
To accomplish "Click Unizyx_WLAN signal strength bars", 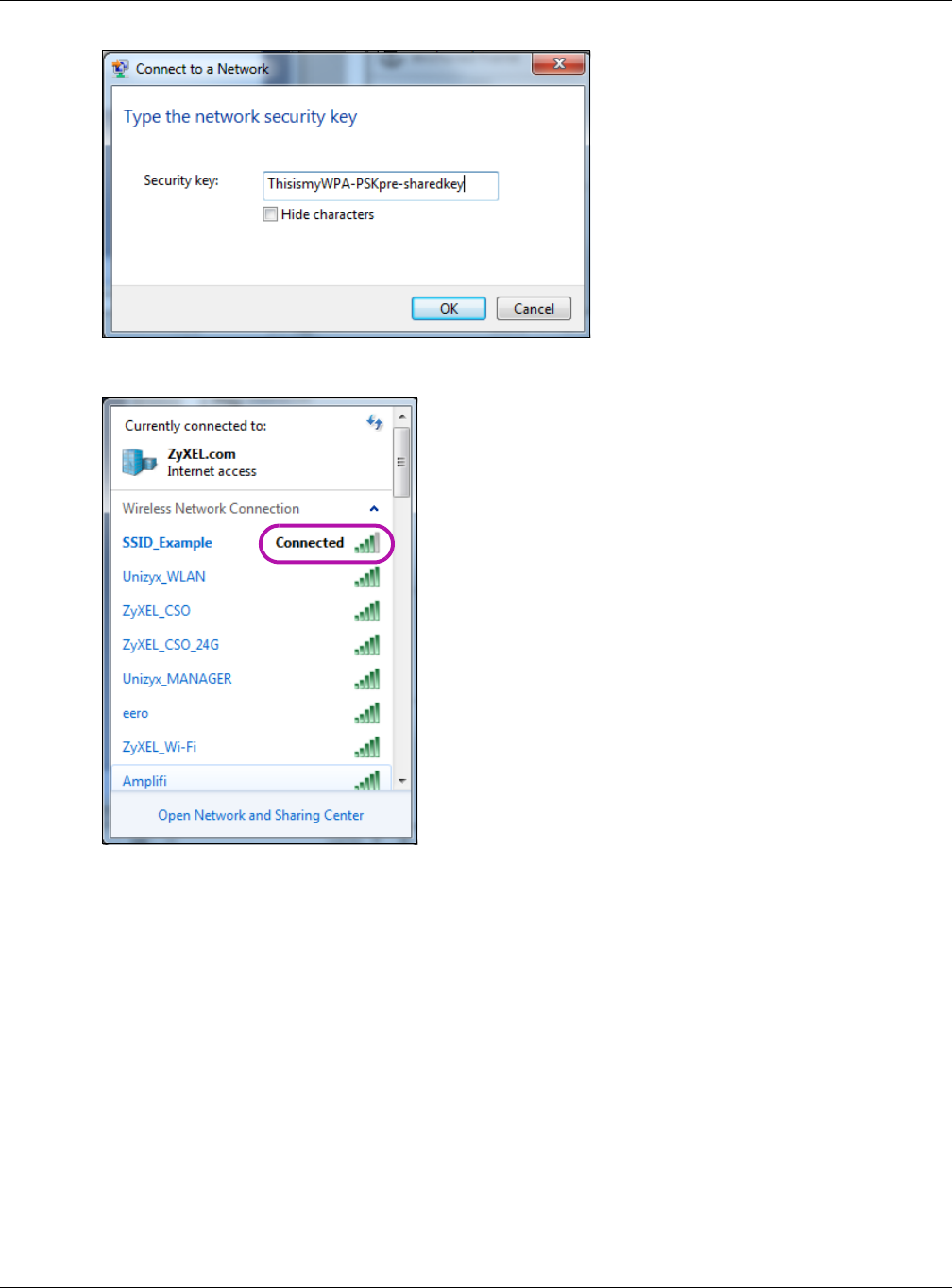I will (x=367, y=576).
